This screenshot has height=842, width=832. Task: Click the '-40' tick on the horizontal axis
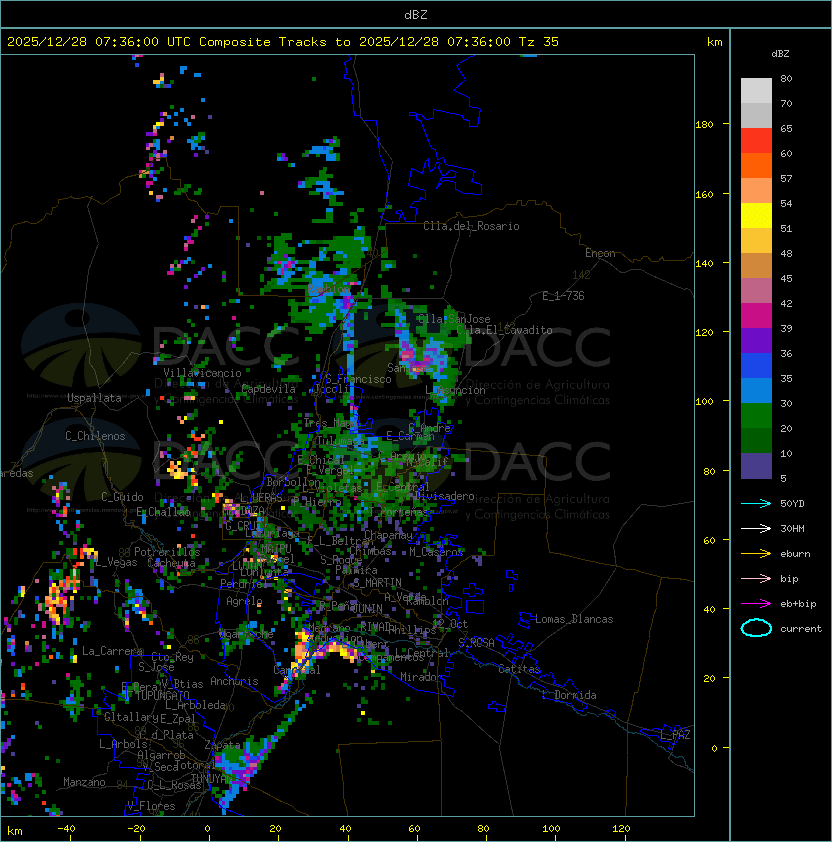[x=66, y=829]
